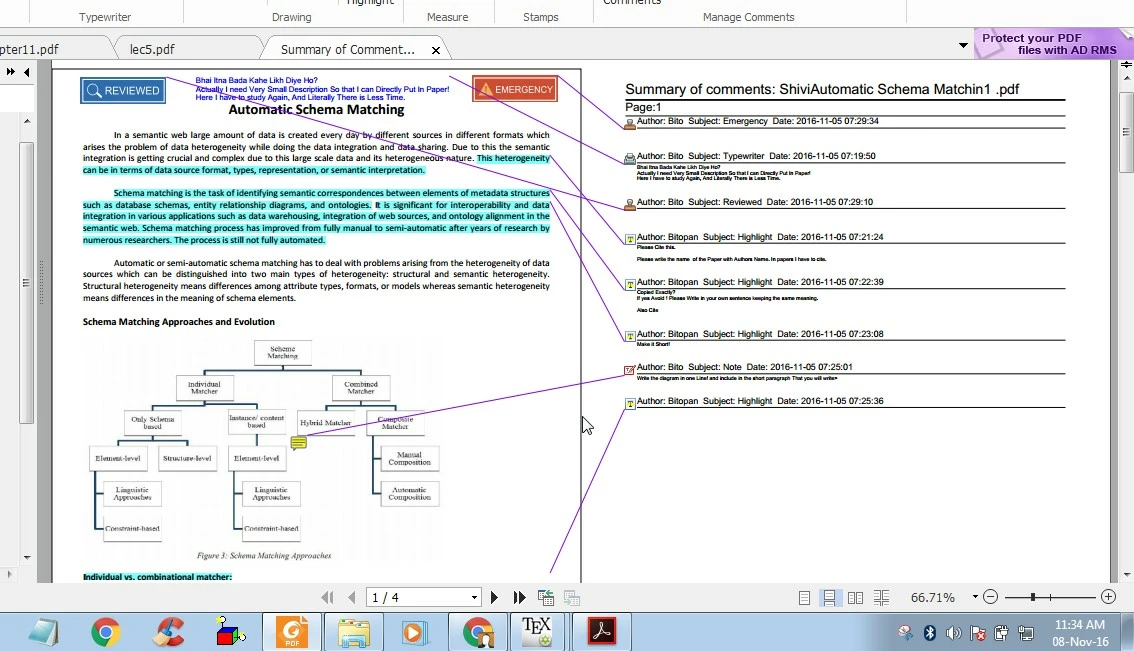The width and height of the screenshot is (1134, 651).
Task: Zoom out with the minus button
Action: 991,597
